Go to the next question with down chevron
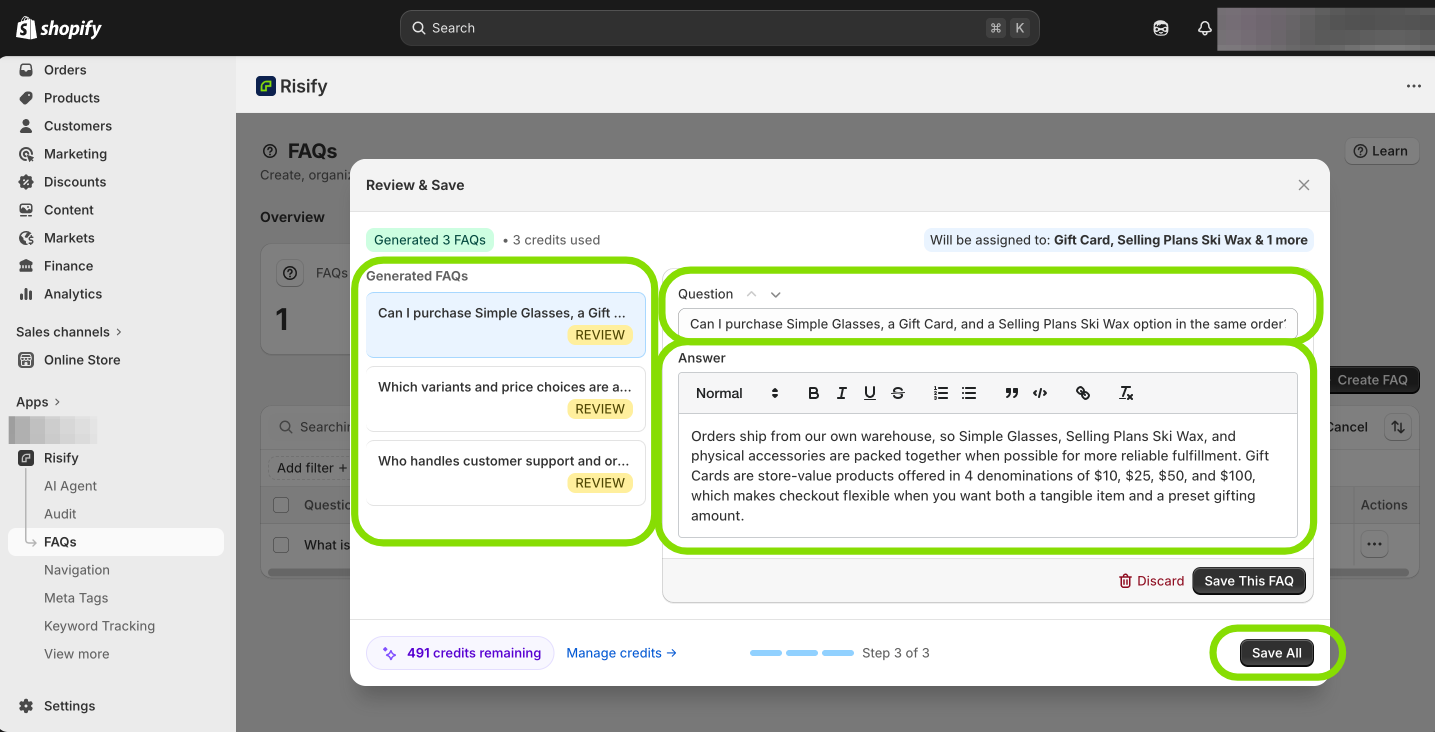This screenshot has height=733, width=1435. coord(776,294)
